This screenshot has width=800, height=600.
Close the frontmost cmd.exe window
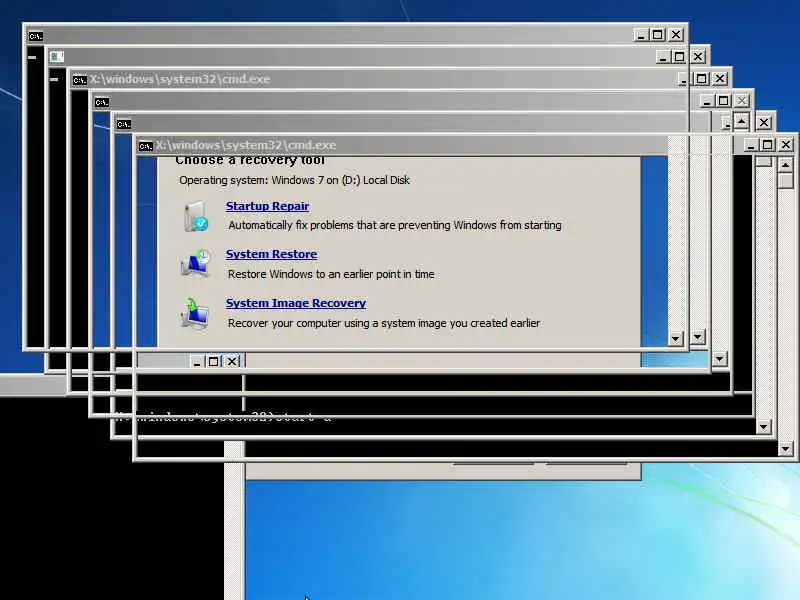pyautogui.click(x=786, y=145)
